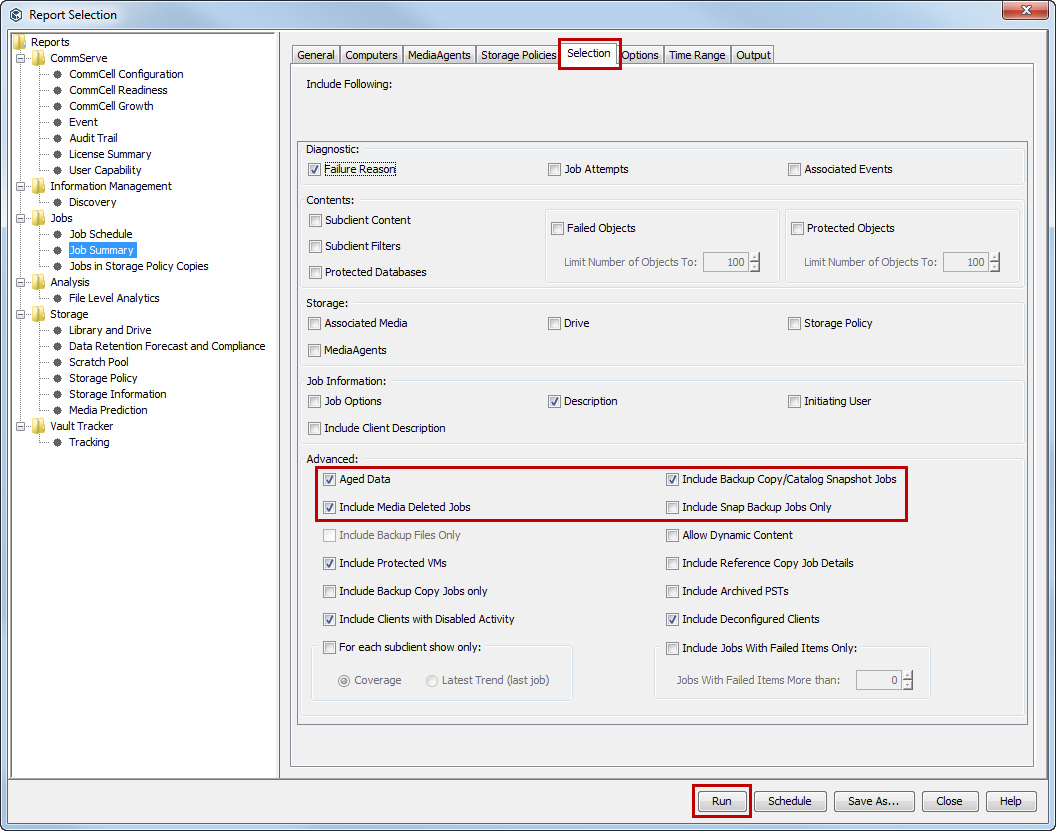Click the Save As... button
This screenshot has height=831, width=1056.
[873, 801]
